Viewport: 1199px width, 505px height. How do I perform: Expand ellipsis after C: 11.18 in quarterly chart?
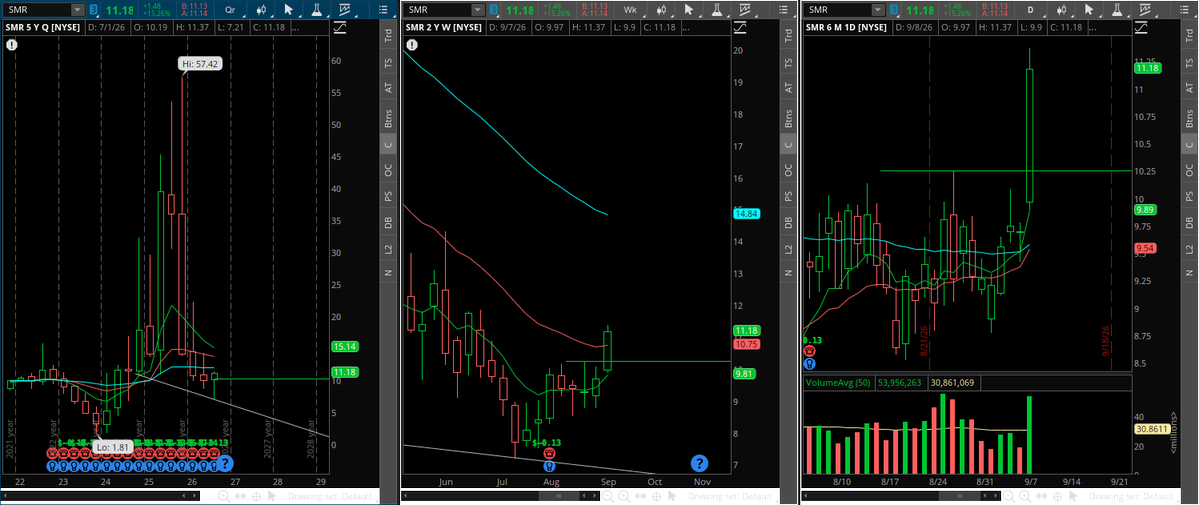[x=294, y=28]
